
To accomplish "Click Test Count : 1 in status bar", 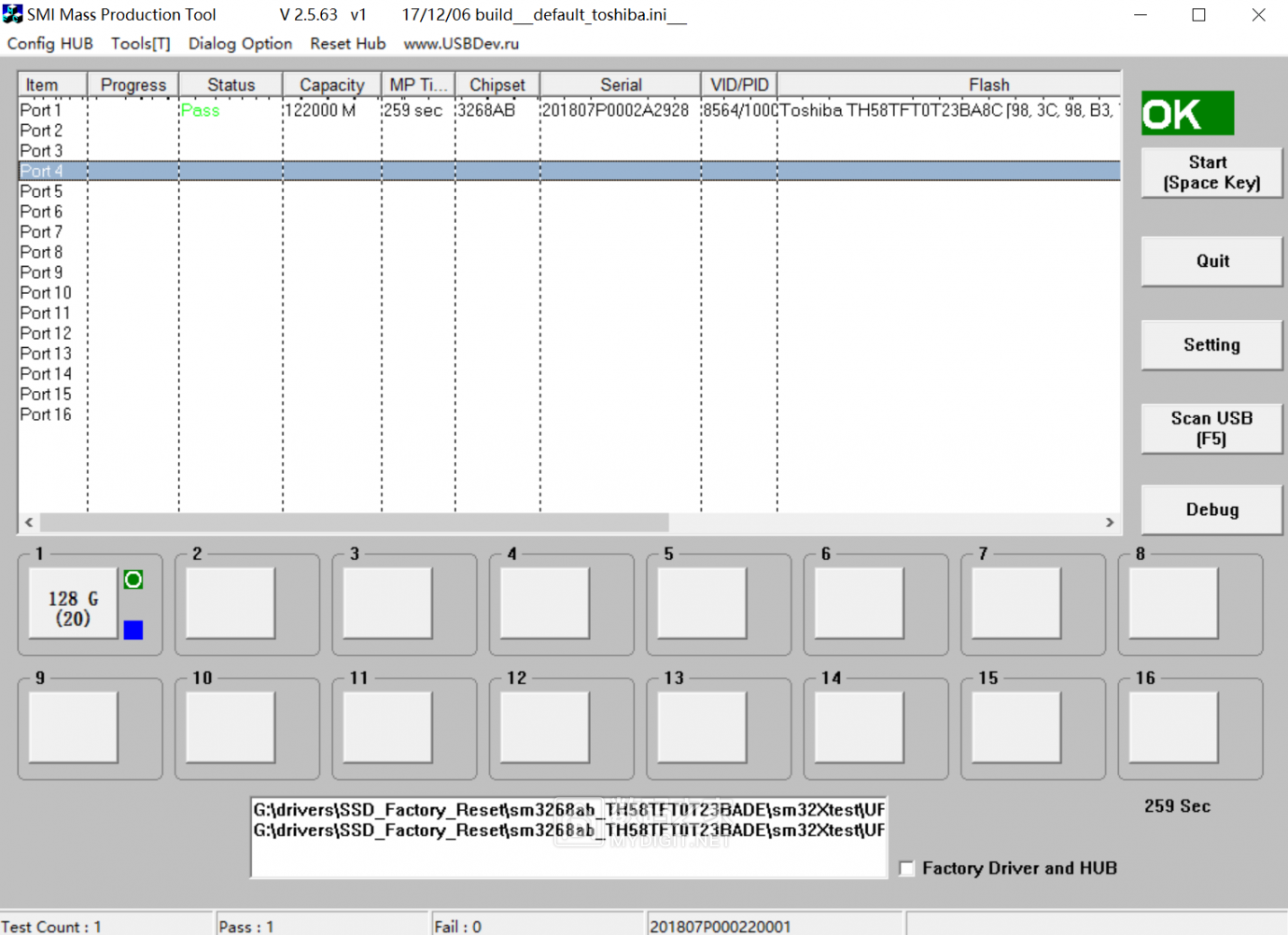I will tap(51, 927).
